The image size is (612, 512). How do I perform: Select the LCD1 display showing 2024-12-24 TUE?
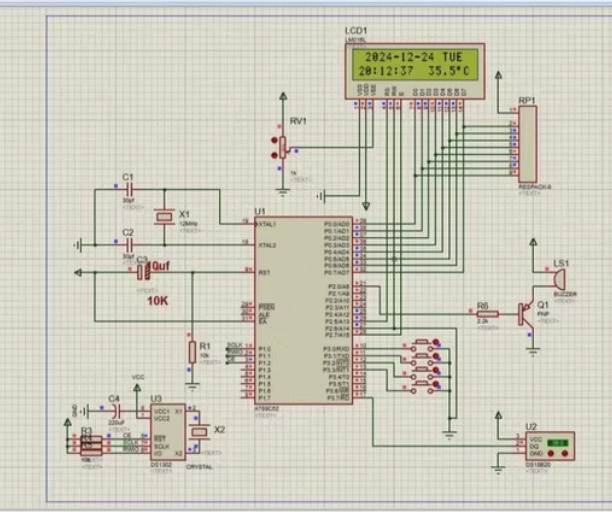pos(415,71)
